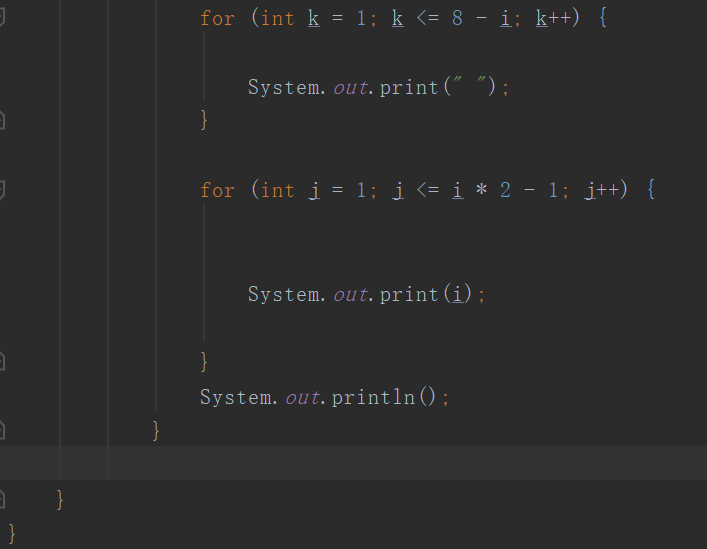Click the opening brace ending the j loop header
The image size is (707, 549).
click(651, 190)
